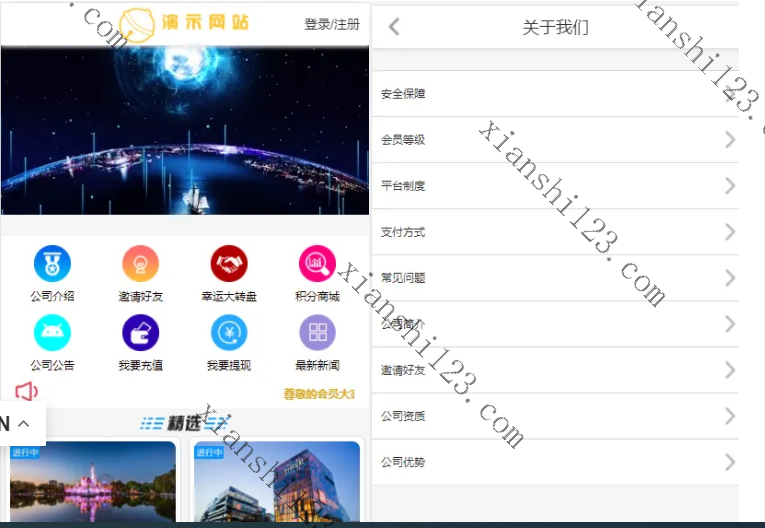Click chevron on 公司优势 row
Image resolution: width=765 pixels, height=528 pixels.
coord(730,462)
